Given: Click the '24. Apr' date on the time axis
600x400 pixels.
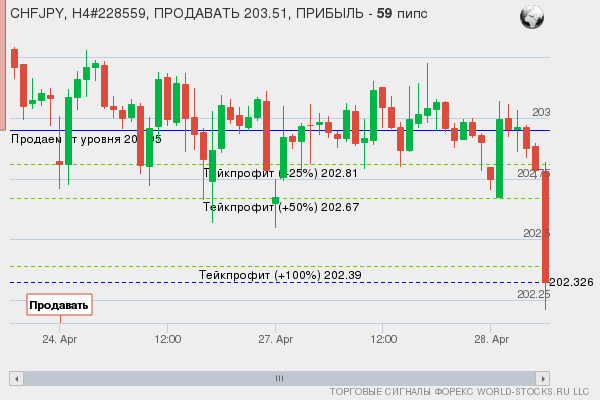Looking at the screenshot, I should (x=60, y=339).
